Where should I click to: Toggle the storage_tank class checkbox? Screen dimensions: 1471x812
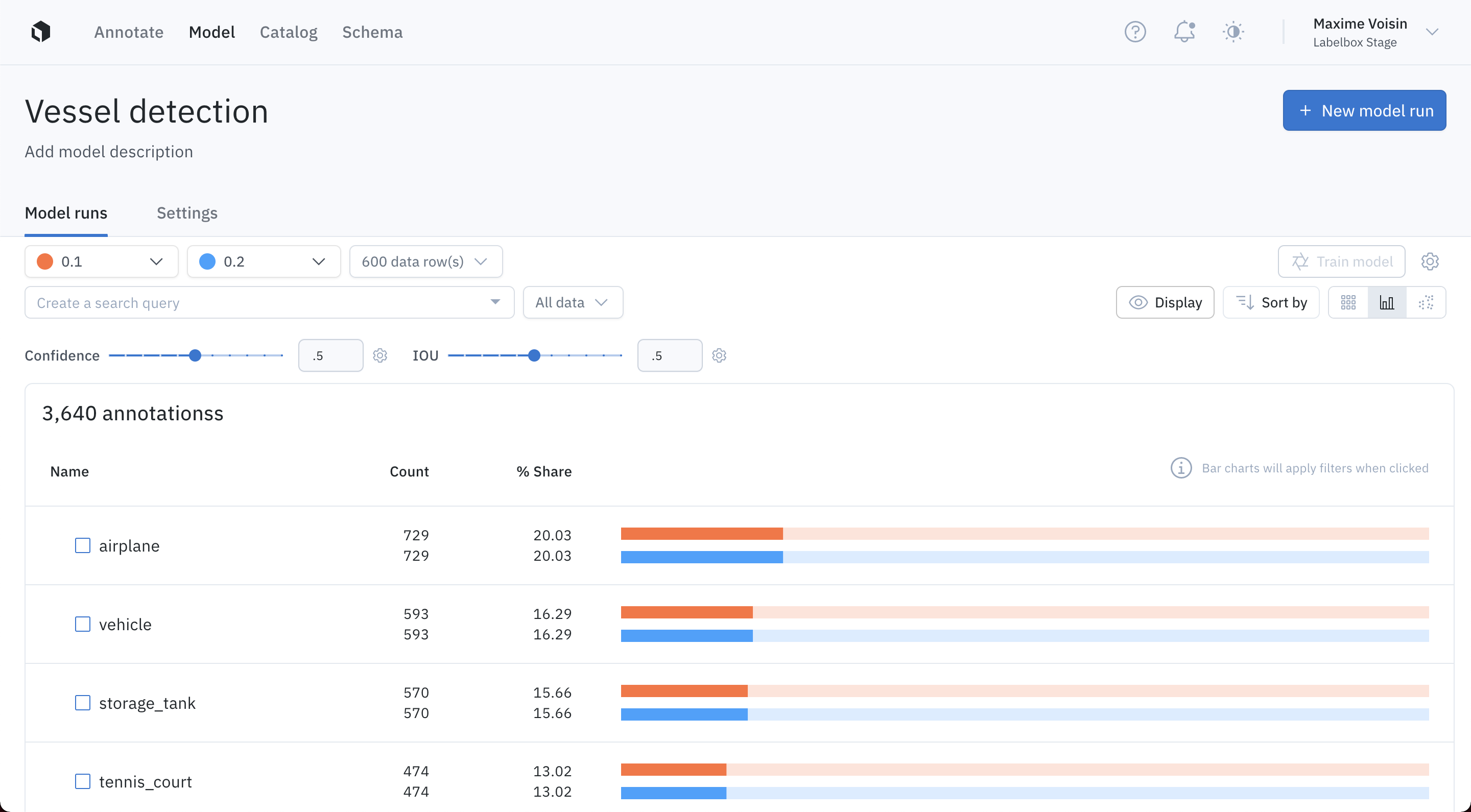click(83, 702)
